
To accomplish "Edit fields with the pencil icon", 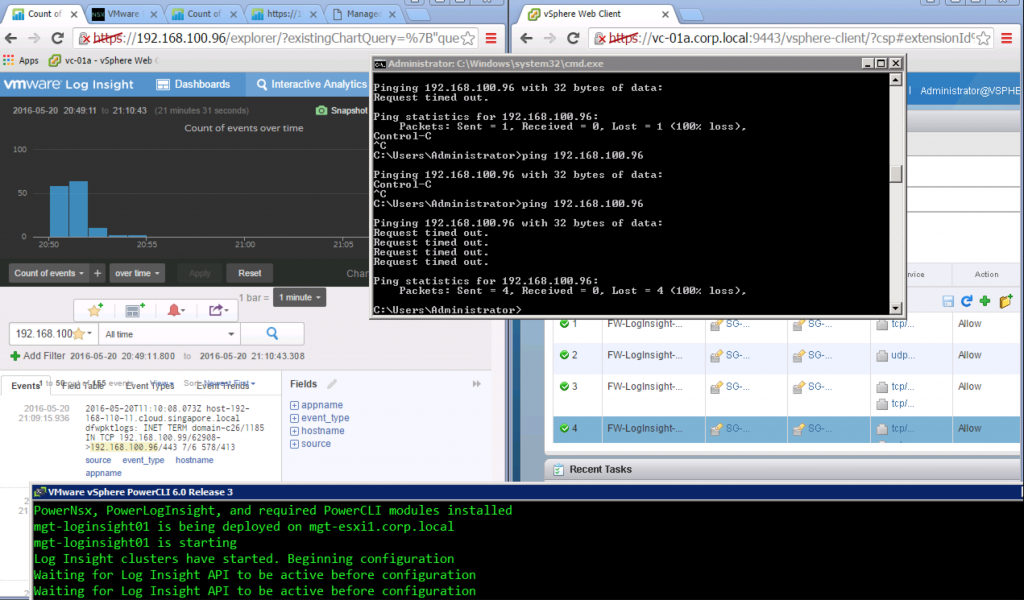I will coord(332,384).
